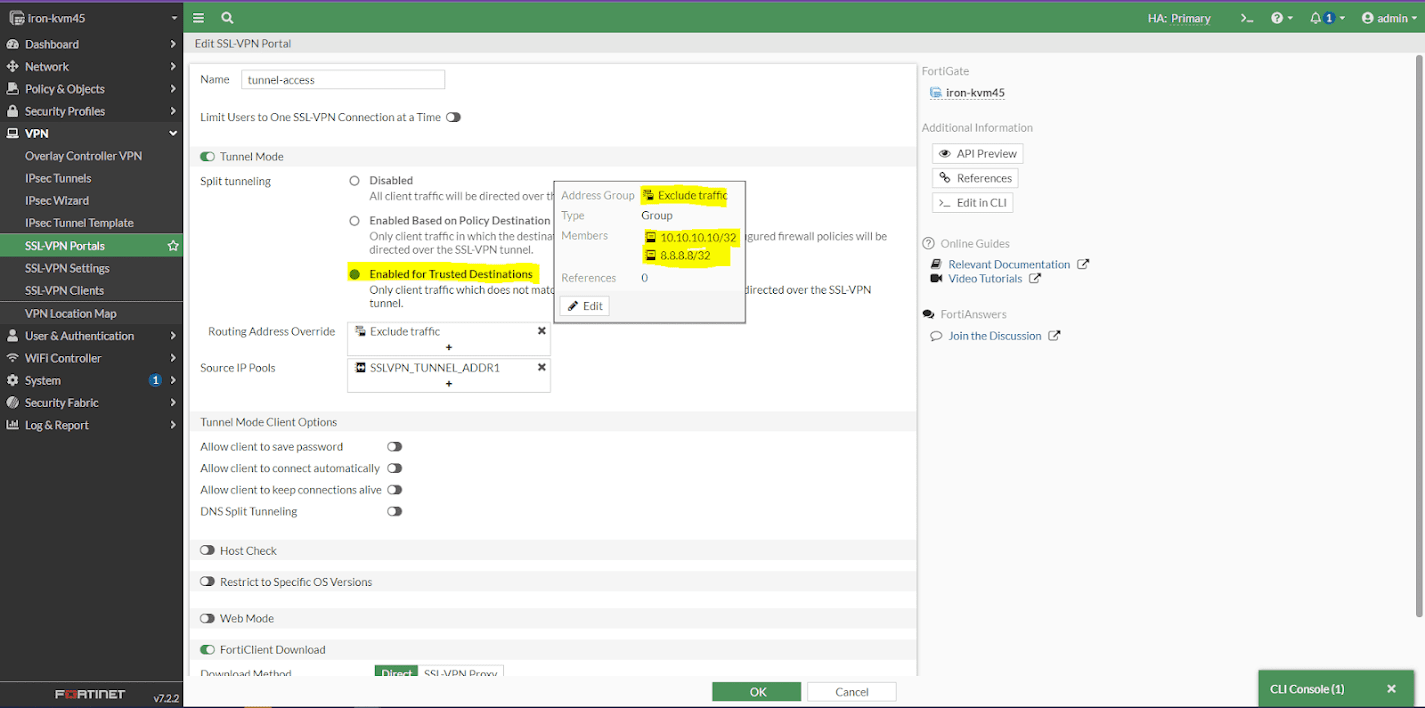Collapse the VPN menu section
The image size is (1425, 708).
click(x=92, y=133)
